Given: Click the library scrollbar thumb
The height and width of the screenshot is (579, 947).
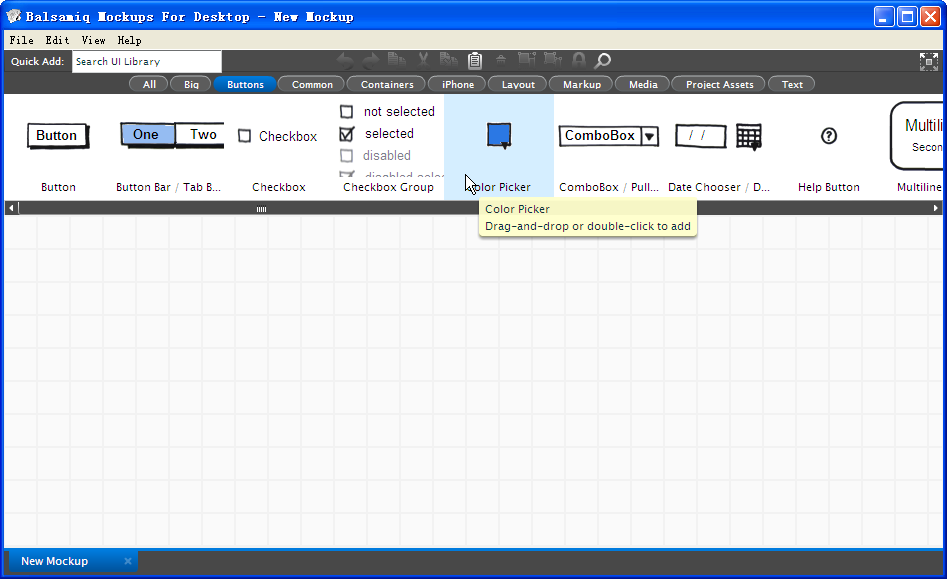Looking at the screenshot, I should click(261, 209).
